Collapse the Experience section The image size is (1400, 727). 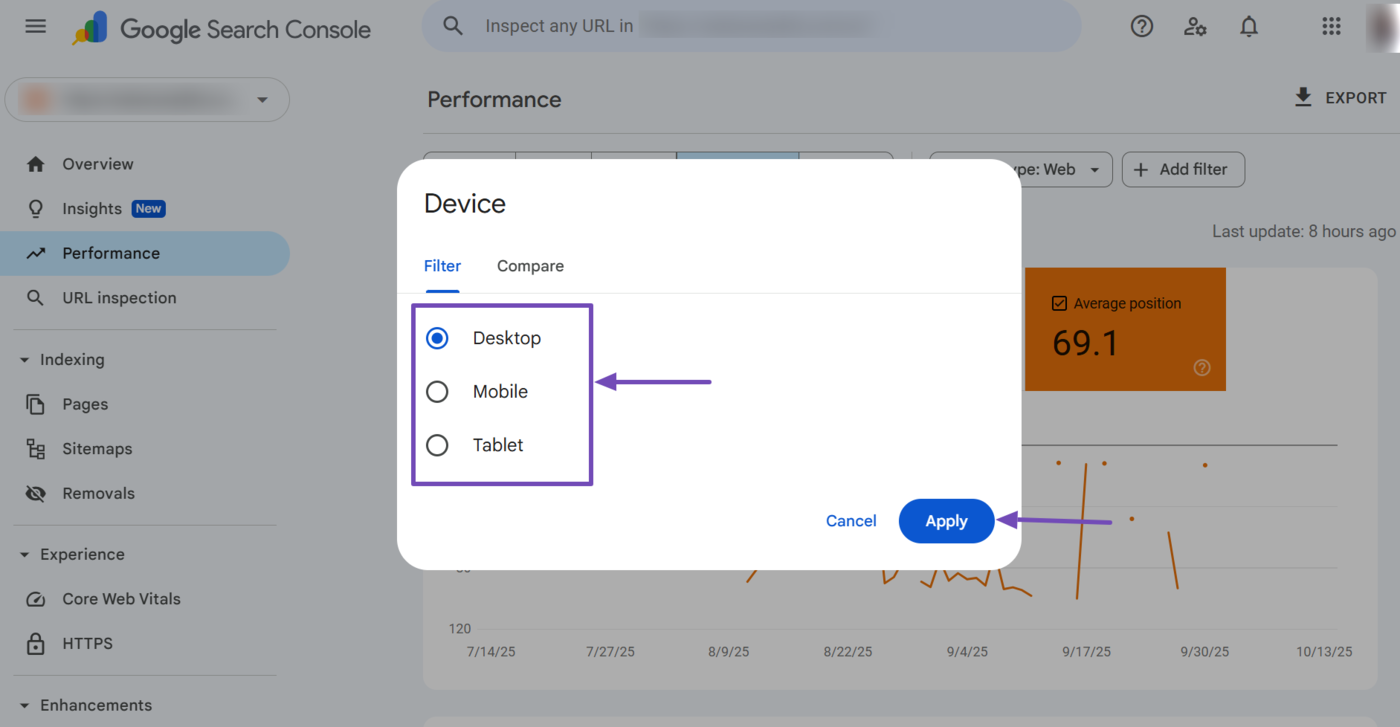(x=25, y=555)
